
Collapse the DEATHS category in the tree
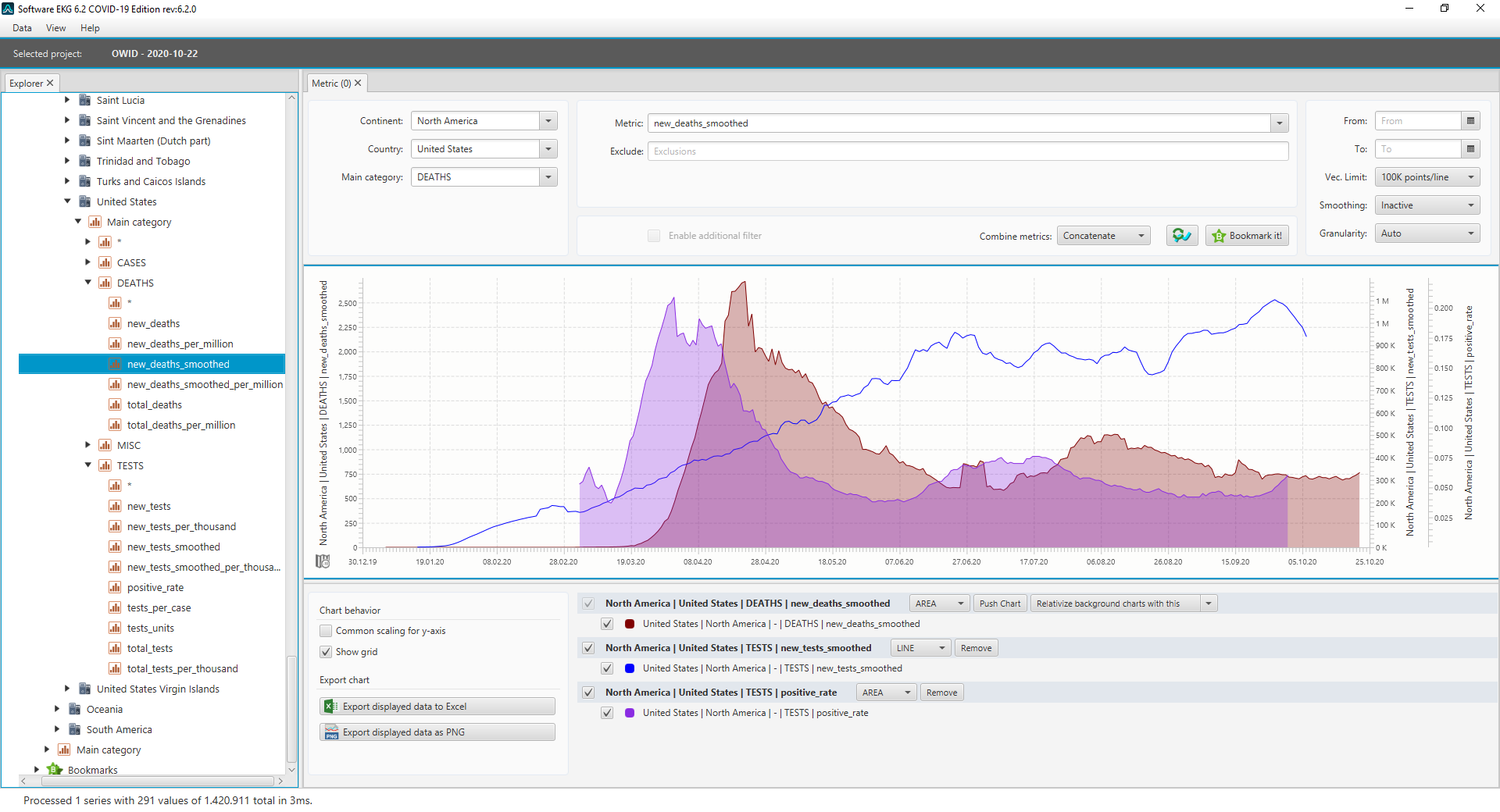[x=88, y=283]
